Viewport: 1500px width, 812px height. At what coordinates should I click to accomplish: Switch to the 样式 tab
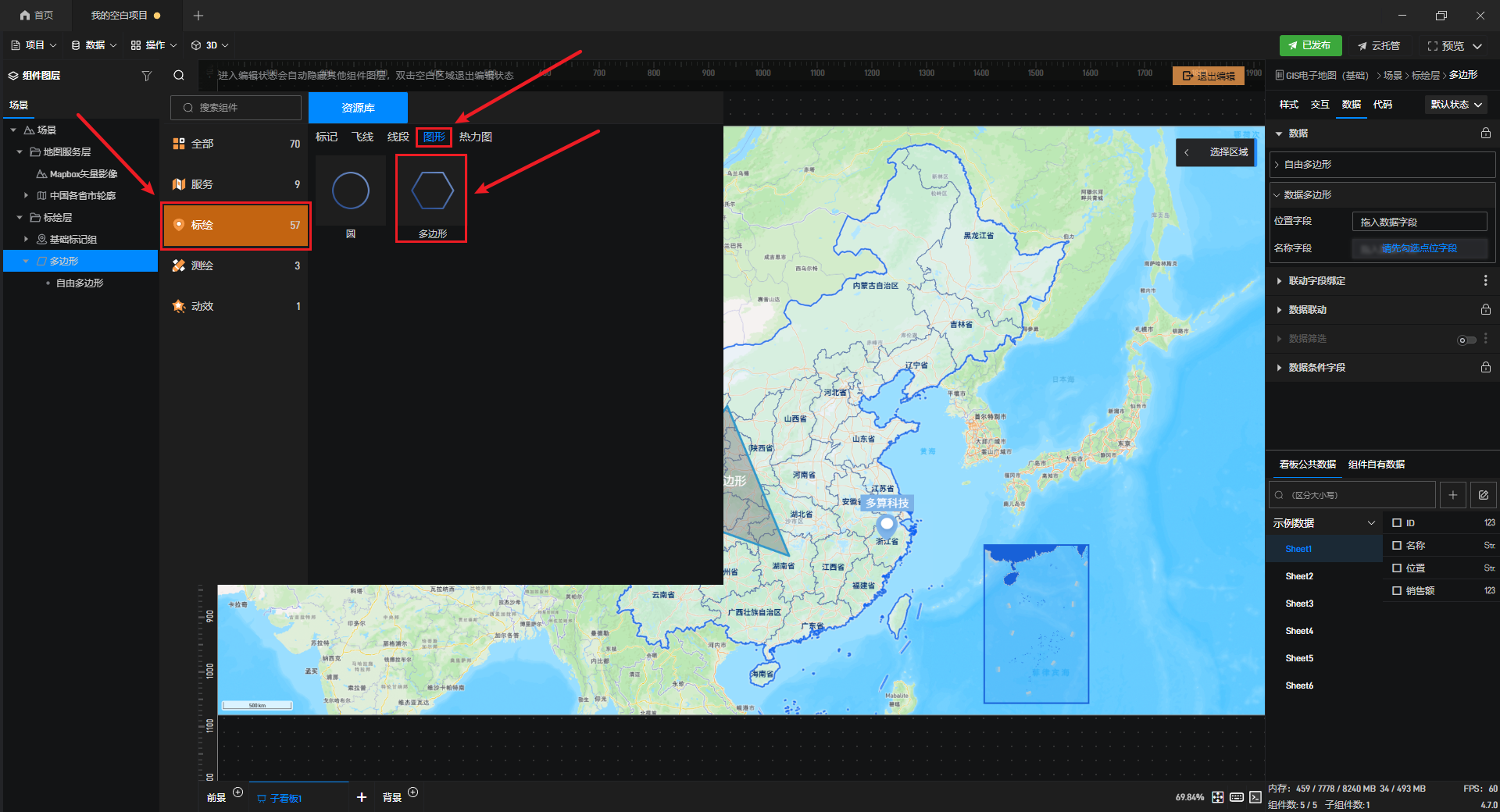coord(1288,105)
